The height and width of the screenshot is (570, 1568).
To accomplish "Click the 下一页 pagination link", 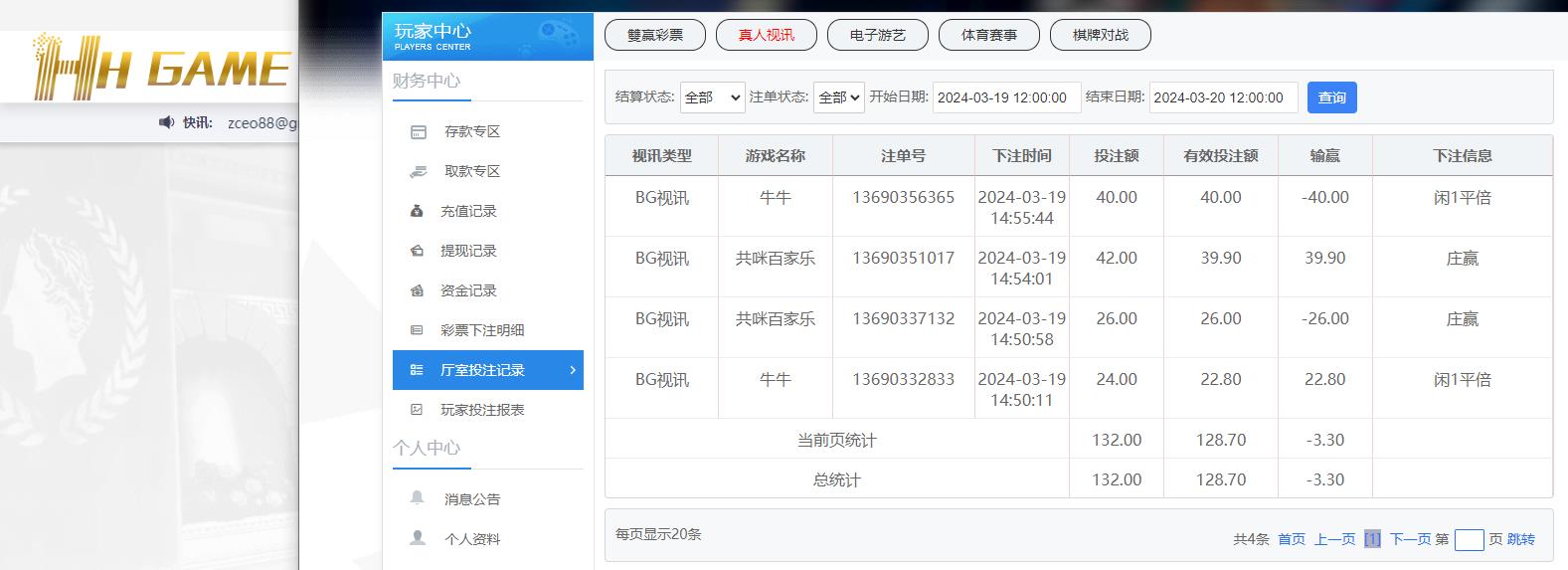I will 1410,539.
